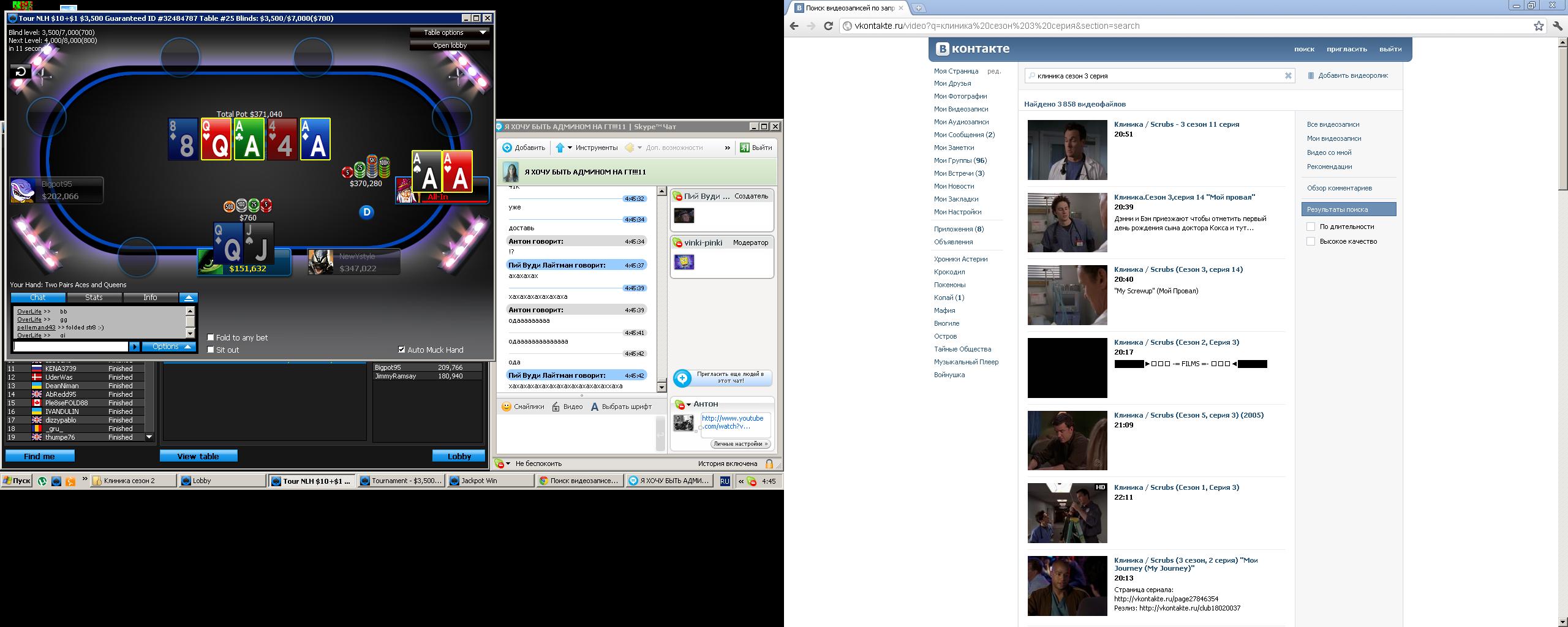1568x627 pixels.
Task: Switch to the poker Chat tab
Action: point(38,298)
